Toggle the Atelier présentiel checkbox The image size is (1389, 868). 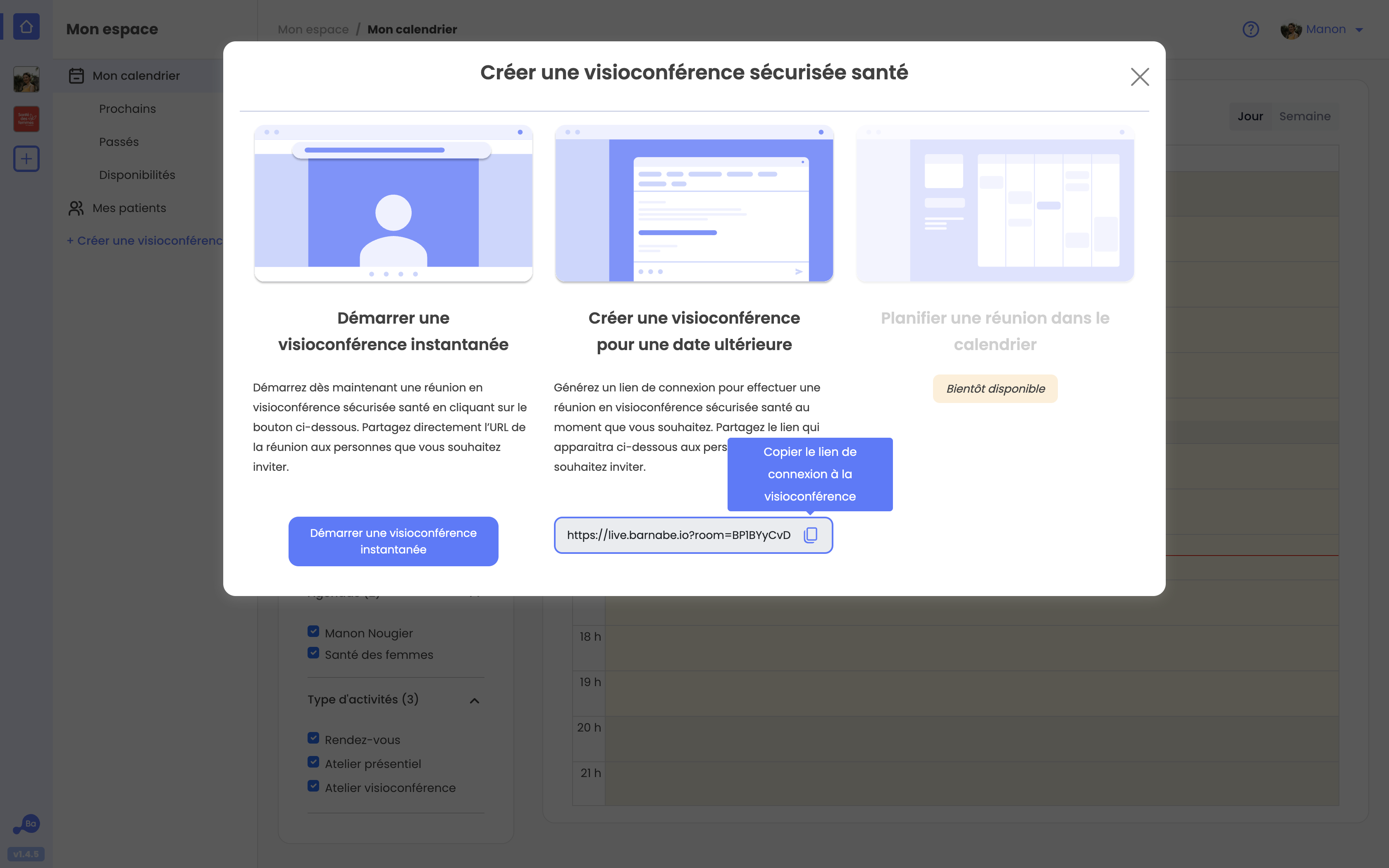point(313,762)
